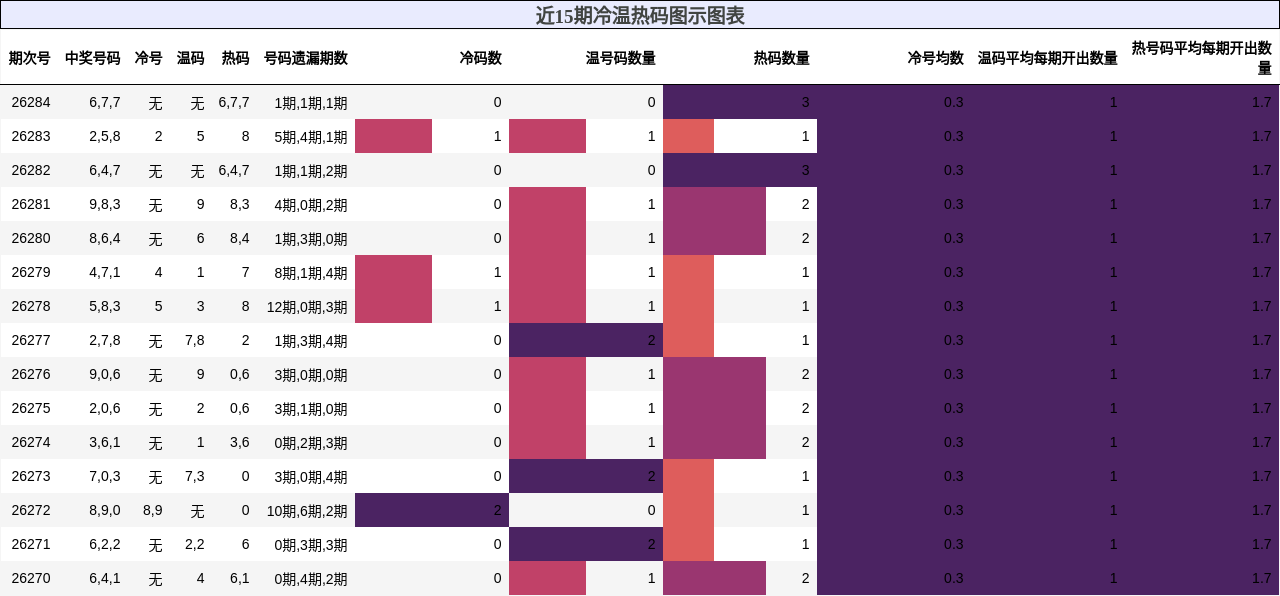This screenshot has height=596, width=1280.
Task: Select issue number 26282
Action: pyautogui.click(x=30, y=170)
